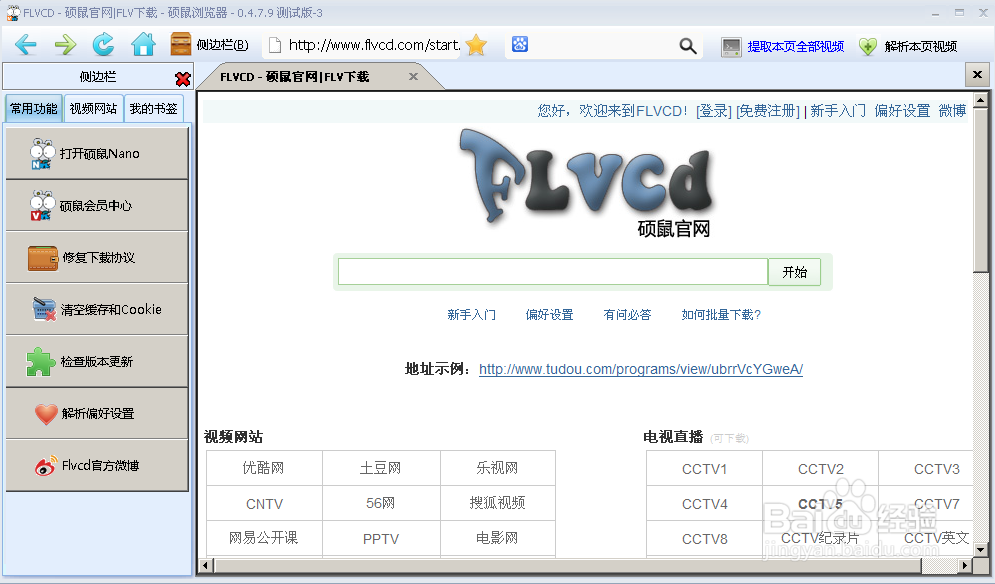
Task: Open 解析偏好设置 from sidebar
Action: coord(97,413)
